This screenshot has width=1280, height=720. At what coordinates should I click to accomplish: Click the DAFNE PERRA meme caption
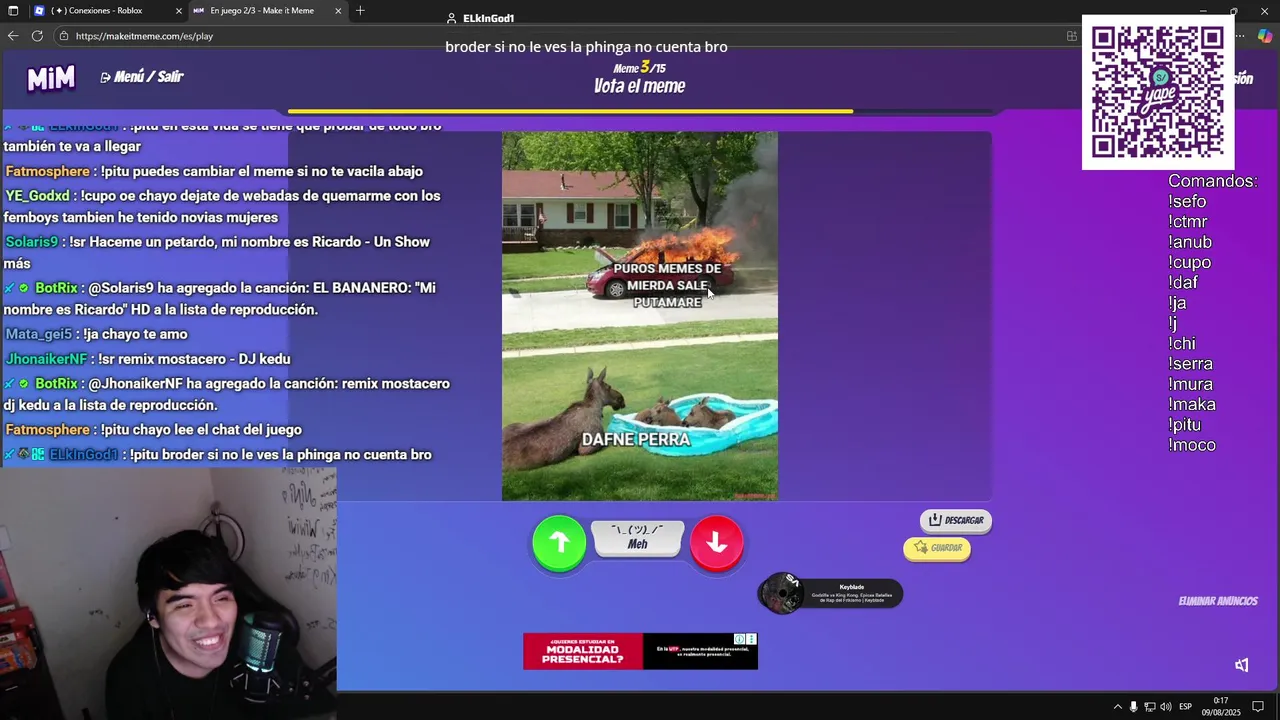tap(636, 439)
